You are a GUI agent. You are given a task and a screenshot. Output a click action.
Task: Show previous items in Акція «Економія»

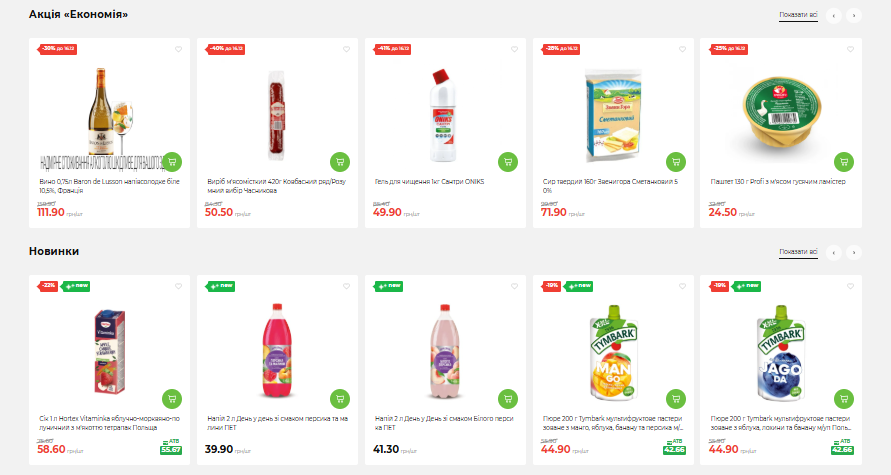tap(833, 15)
